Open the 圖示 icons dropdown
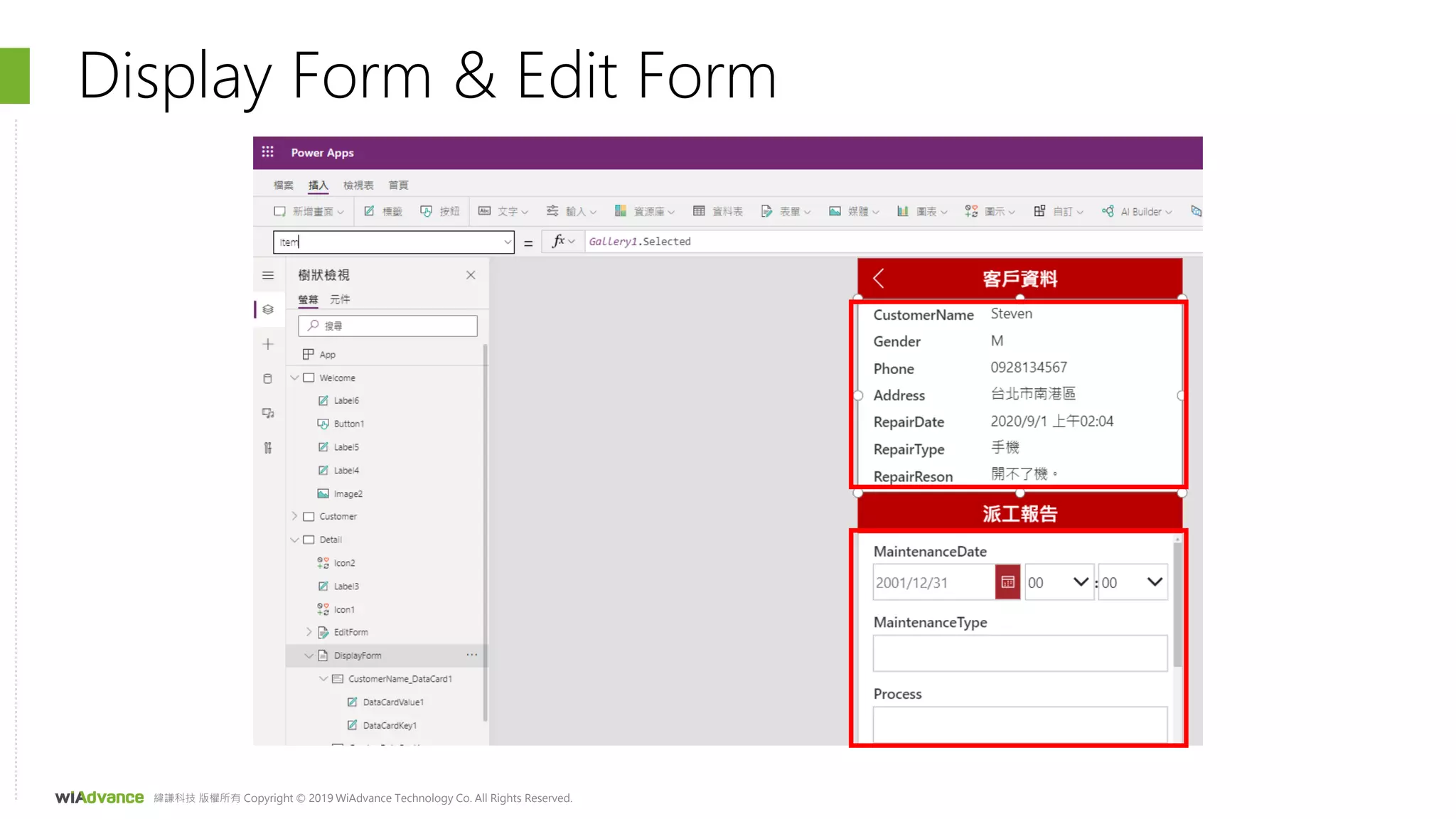The width and height of the screenshot is (1456, 819). [x=990, y=211]
